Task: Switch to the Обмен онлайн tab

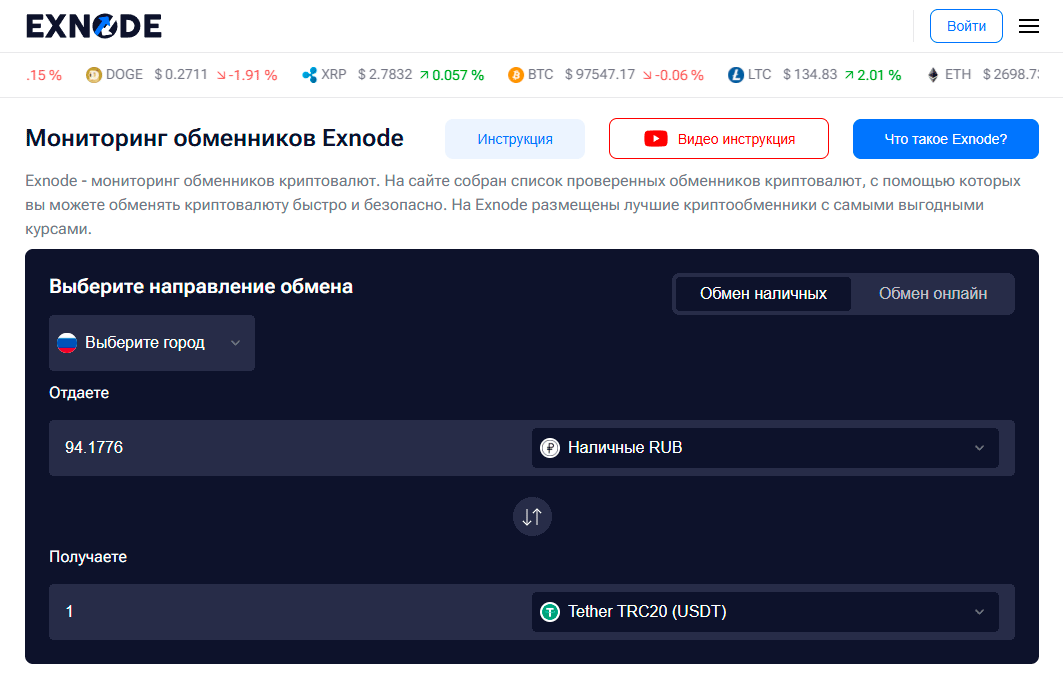Action: click(931, 293)
